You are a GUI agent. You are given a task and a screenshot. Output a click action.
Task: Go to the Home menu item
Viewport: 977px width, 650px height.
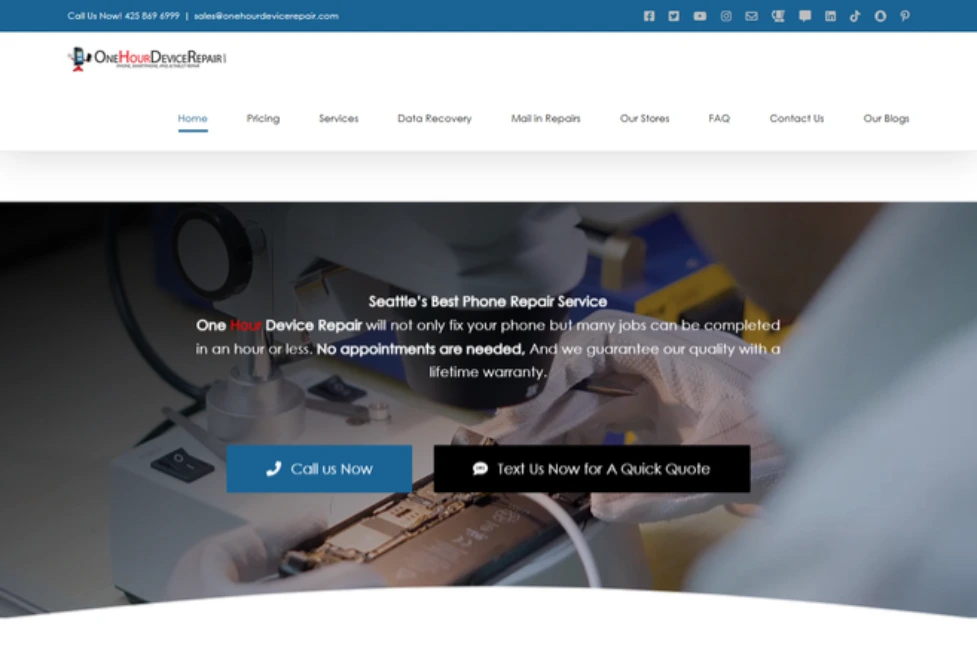(x=193, y=118)
